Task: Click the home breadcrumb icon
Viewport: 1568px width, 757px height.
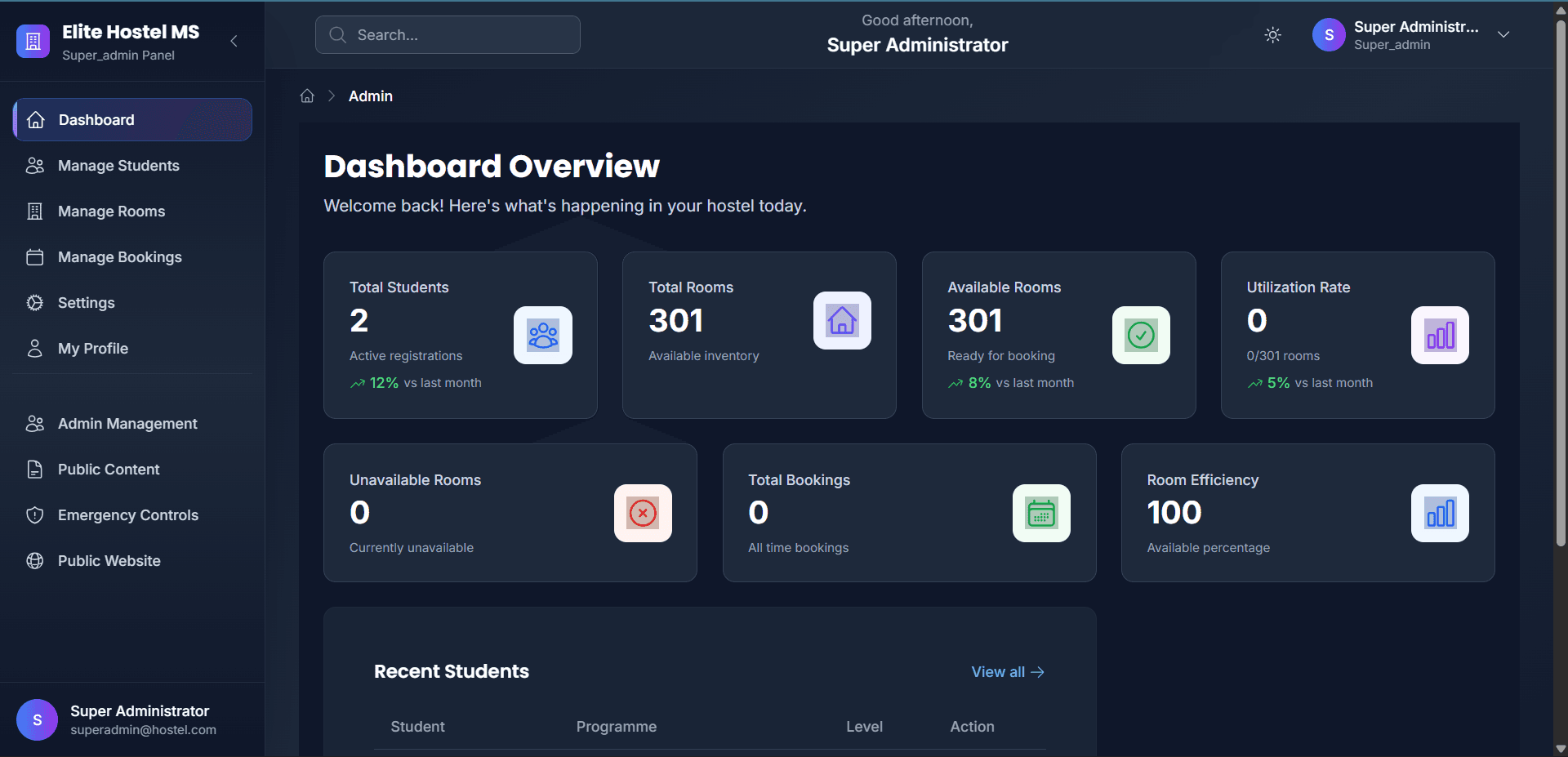Action: coord(306,96)
